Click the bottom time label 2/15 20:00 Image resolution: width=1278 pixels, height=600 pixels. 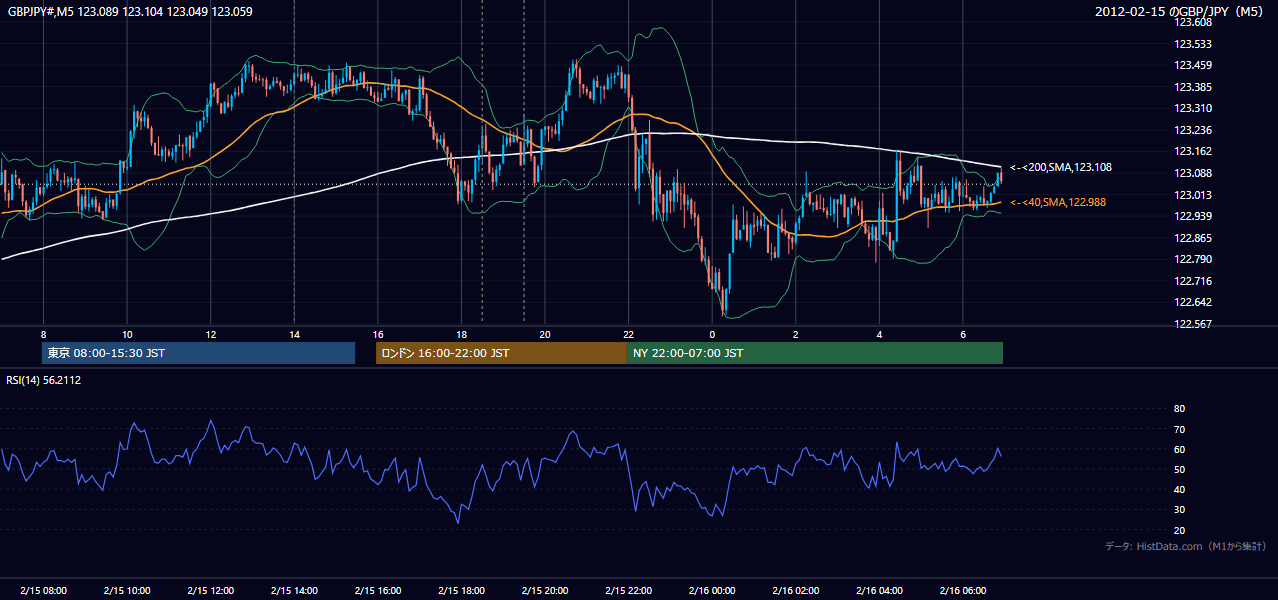(545, 590)
